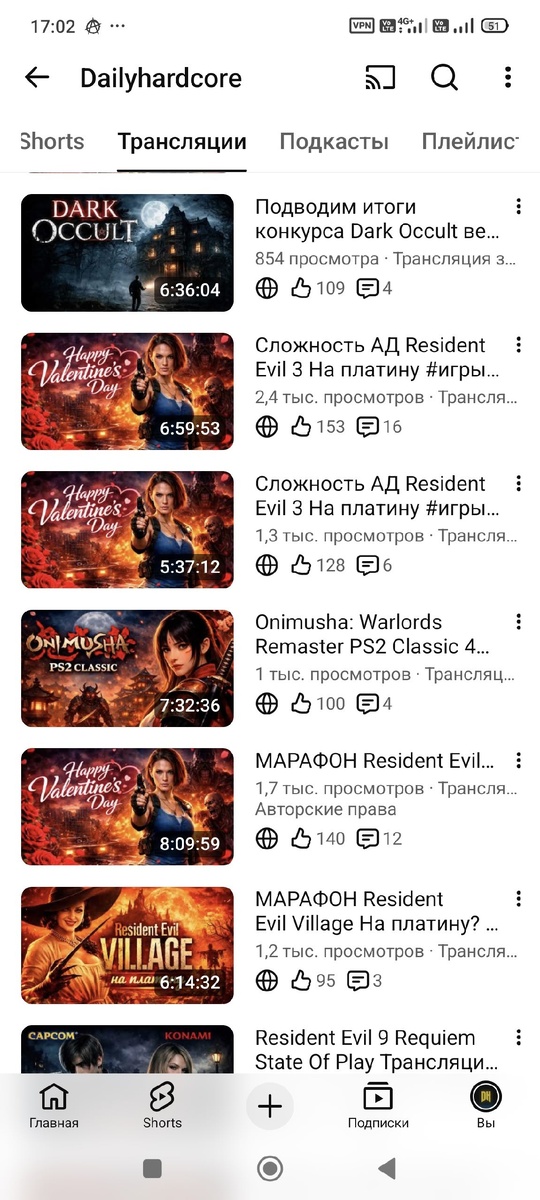The width and height of the screenshot is (540, 1200).
Task: Open channel search with magnifier icon
Action: 444,78
